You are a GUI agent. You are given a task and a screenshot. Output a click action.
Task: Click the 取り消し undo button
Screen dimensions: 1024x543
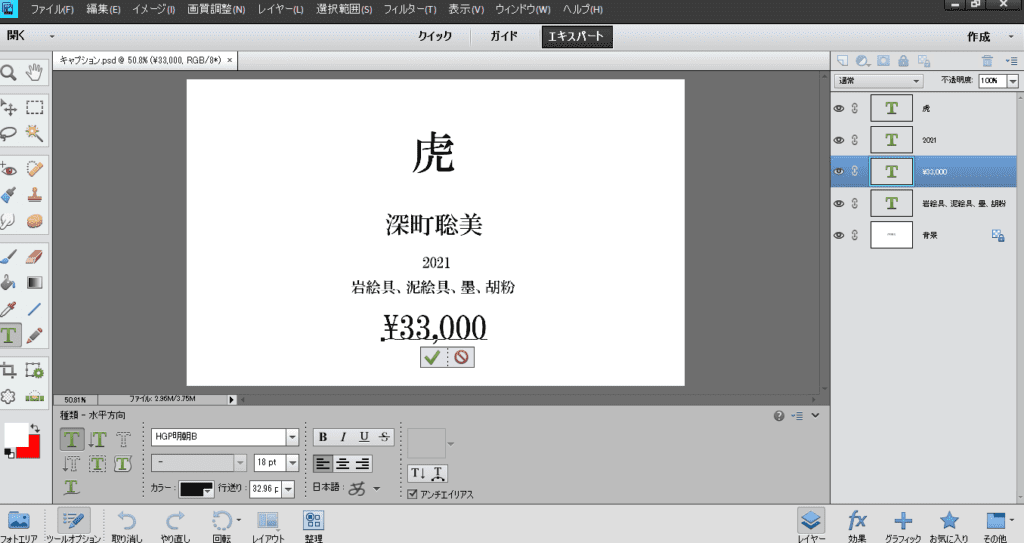pos(126,524)
